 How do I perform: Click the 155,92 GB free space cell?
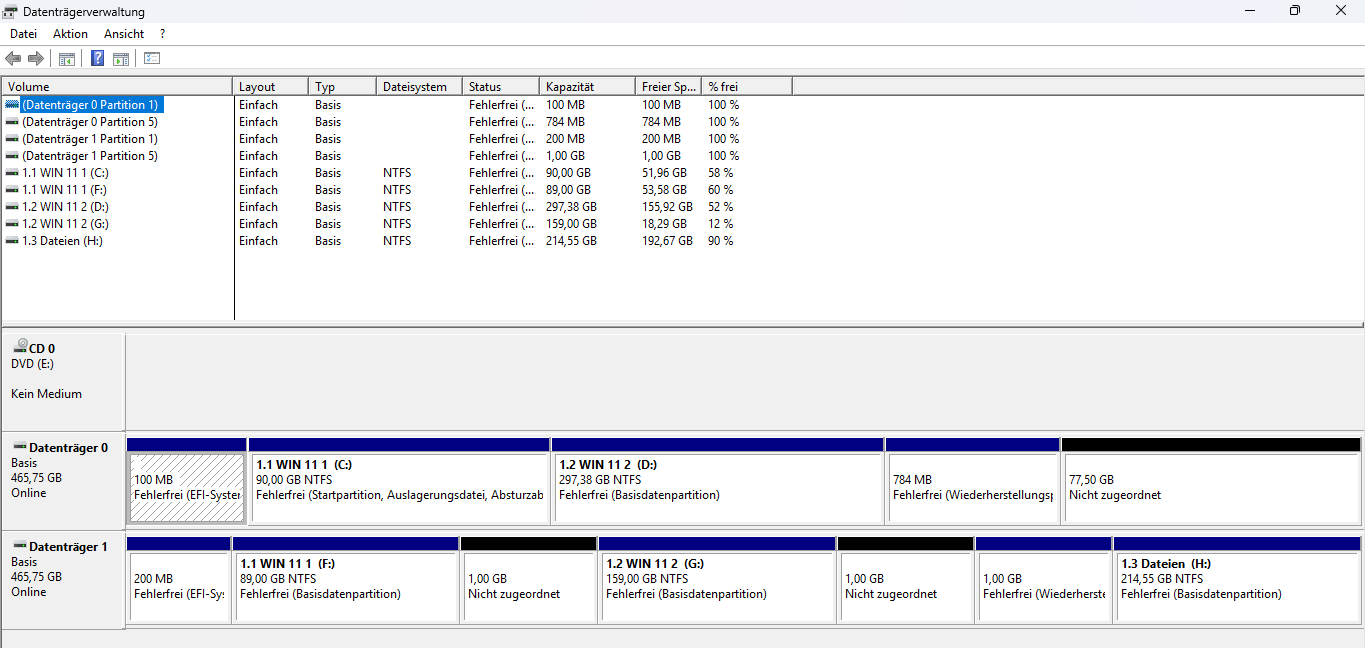coord(667,207)
